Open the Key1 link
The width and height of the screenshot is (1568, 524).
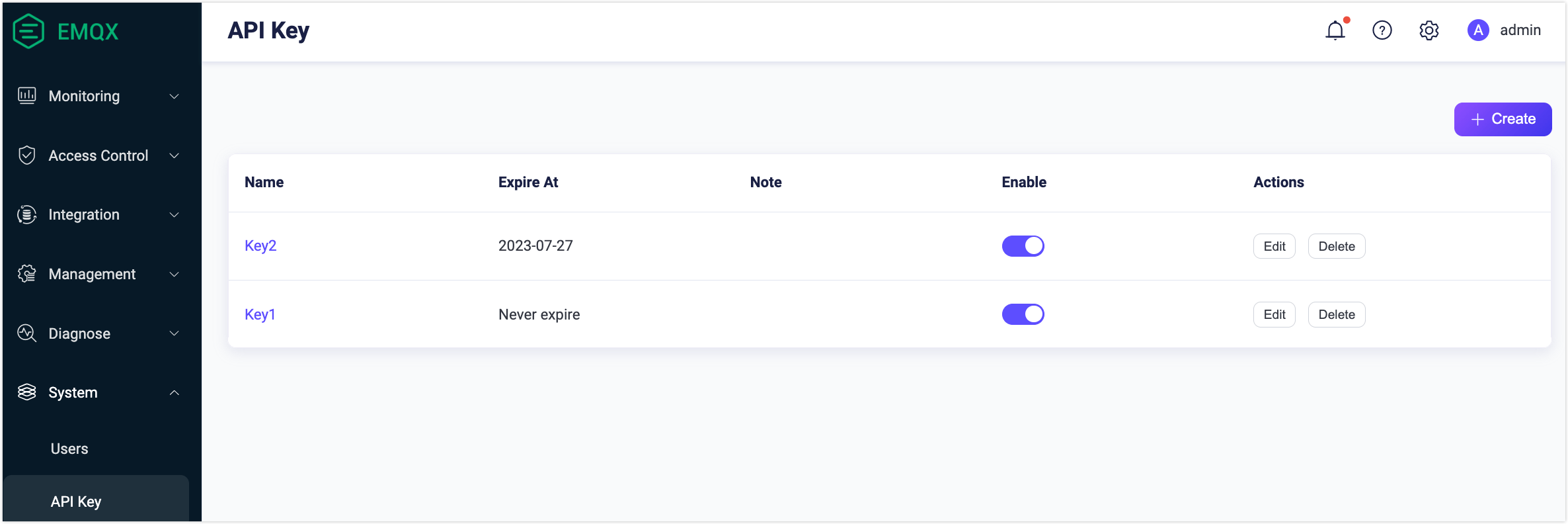[260, 314]
